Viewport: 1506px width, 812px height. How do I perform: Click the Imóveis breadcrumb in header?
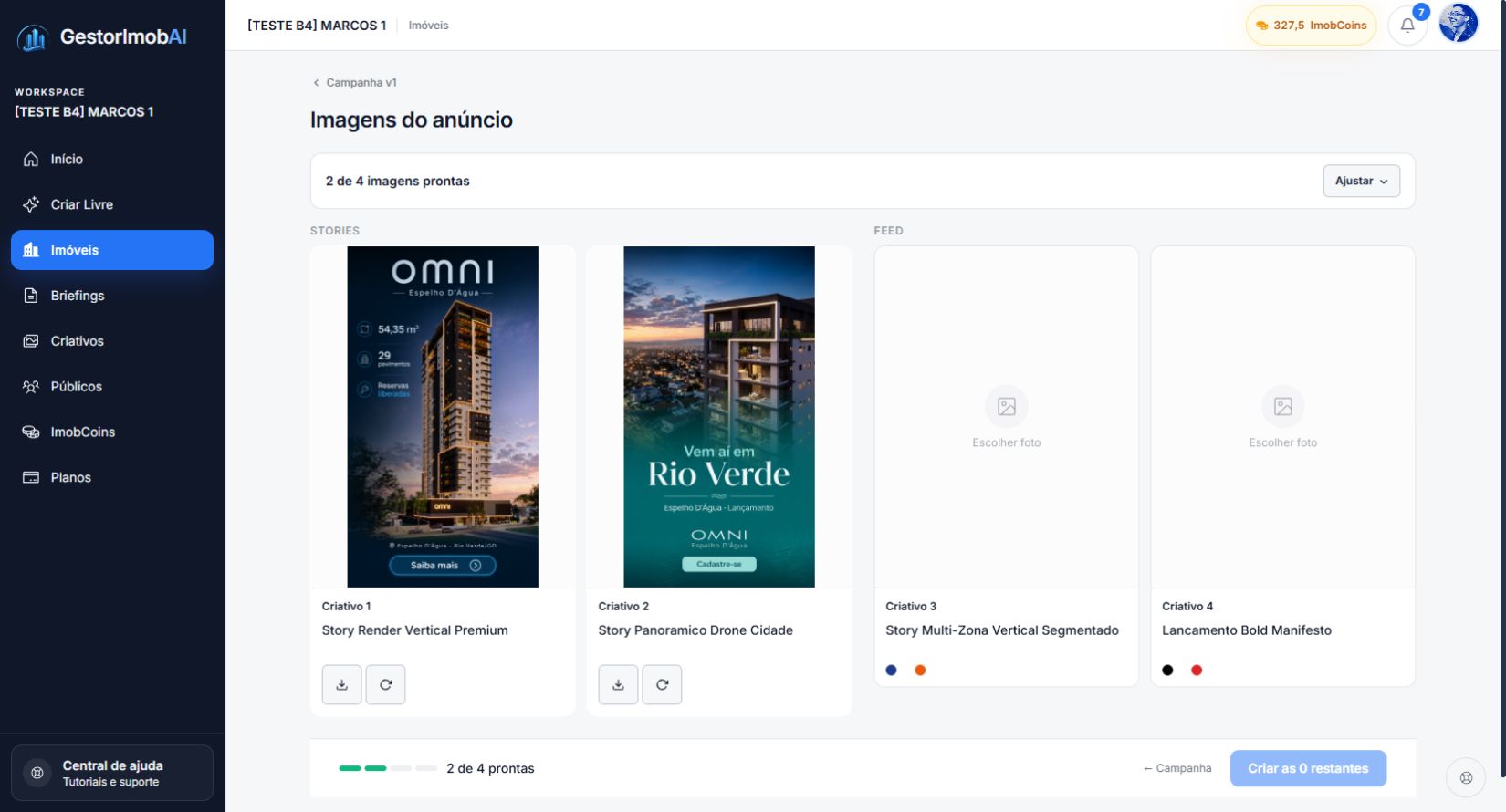[428, 26]
